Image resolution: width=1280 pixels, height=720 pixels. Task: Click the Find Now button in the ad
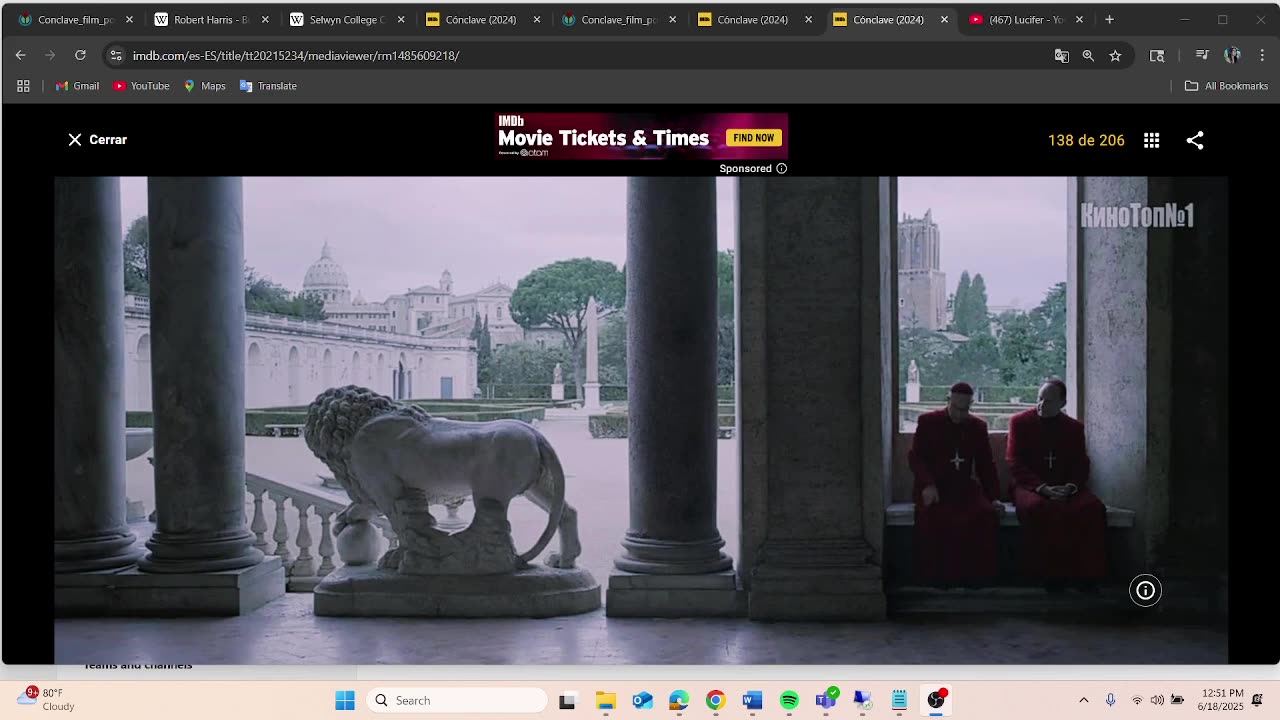point(753,138)
